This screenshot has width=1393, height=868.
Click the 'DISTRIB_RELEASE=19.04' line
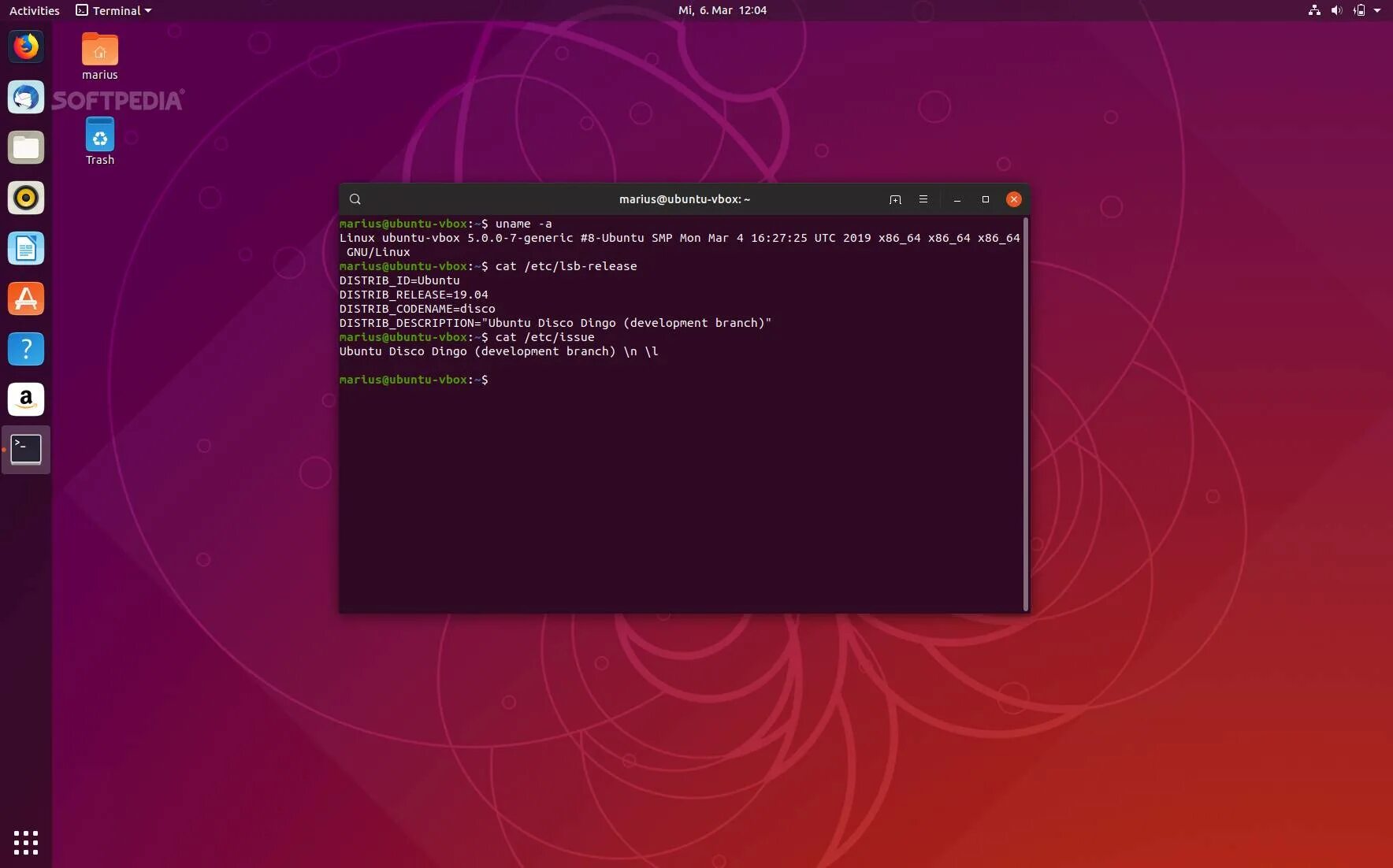[414, 295]
